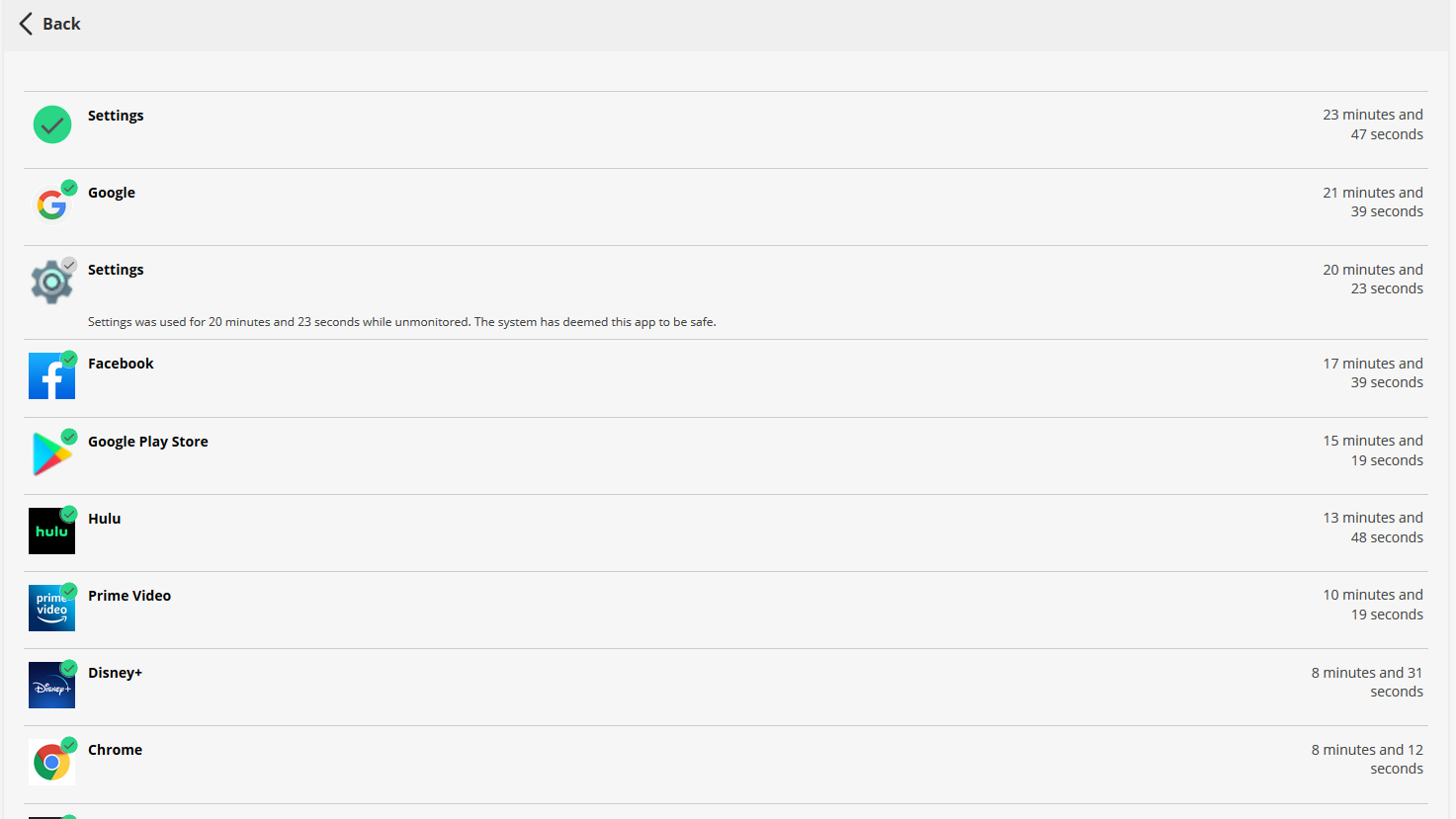Click the 23 minutes and 47 seconds duration
1456x819 pixels.
pos(1373,124)
